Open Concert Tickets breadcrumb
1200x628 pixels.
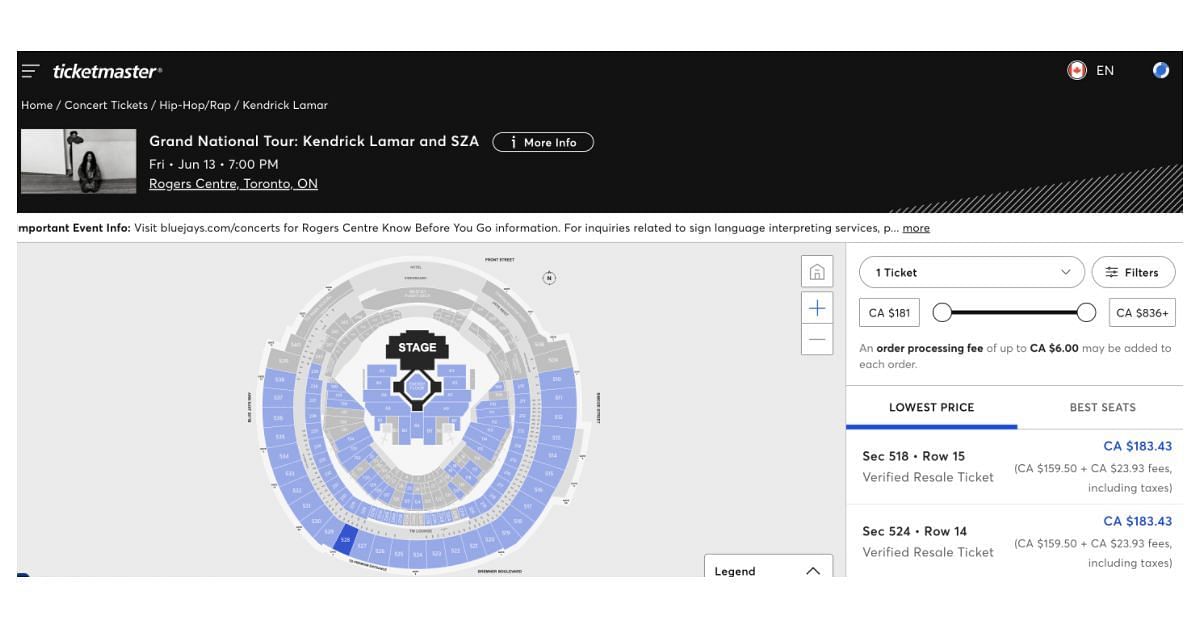pyautogui.click(x=106, y=105)
